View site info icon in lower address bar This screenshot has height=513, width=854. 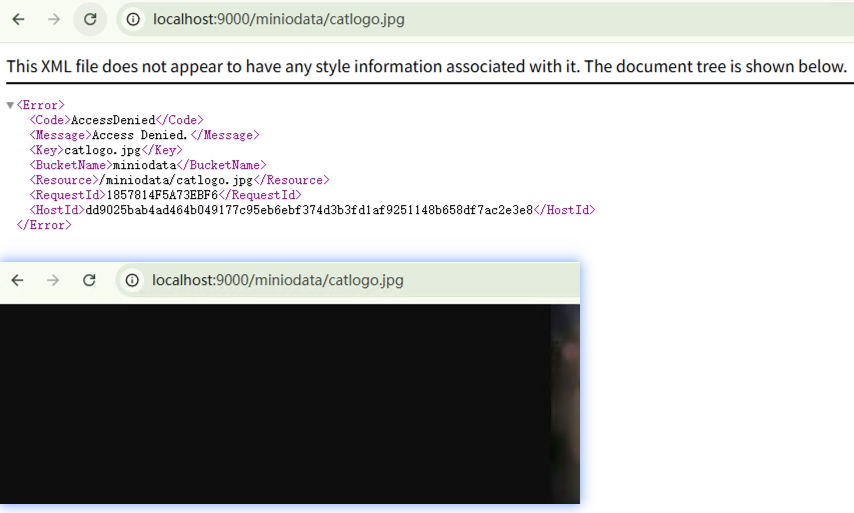(x=132, y=280)
